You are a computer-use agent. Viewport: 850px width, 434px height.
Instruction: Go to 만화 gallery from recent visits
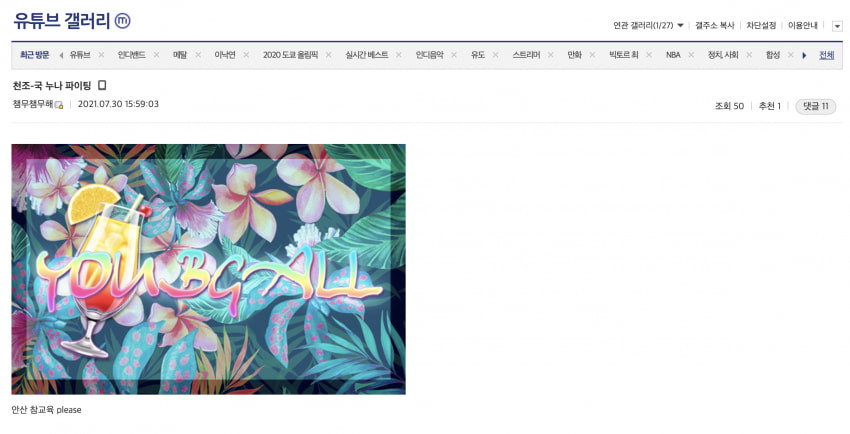tap(575, 55)
